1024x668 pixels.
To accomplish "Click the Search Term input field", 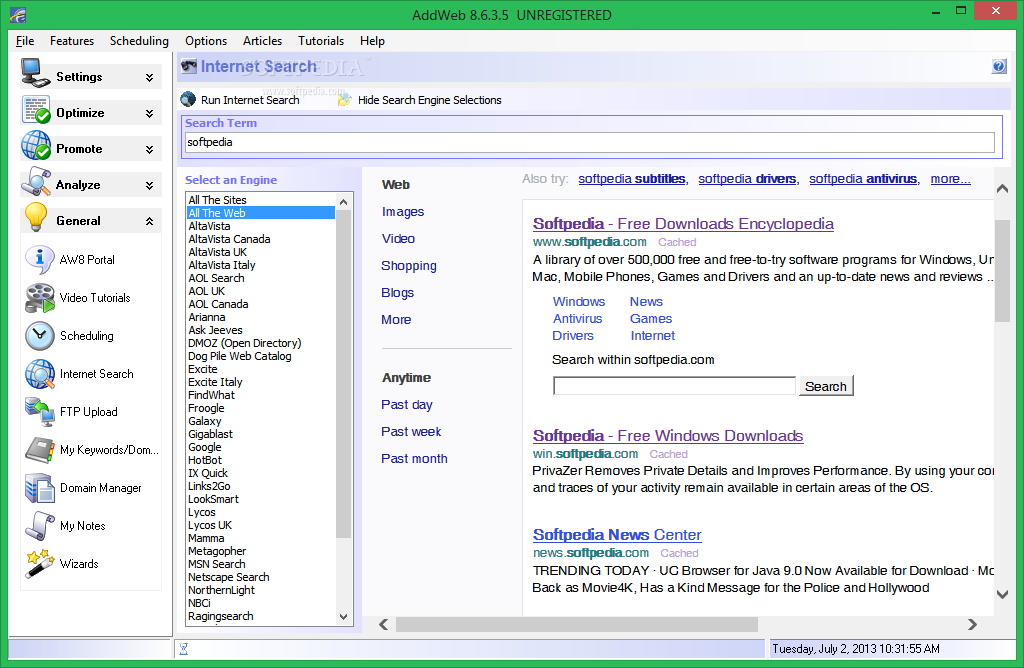I will tap(590, 142).
